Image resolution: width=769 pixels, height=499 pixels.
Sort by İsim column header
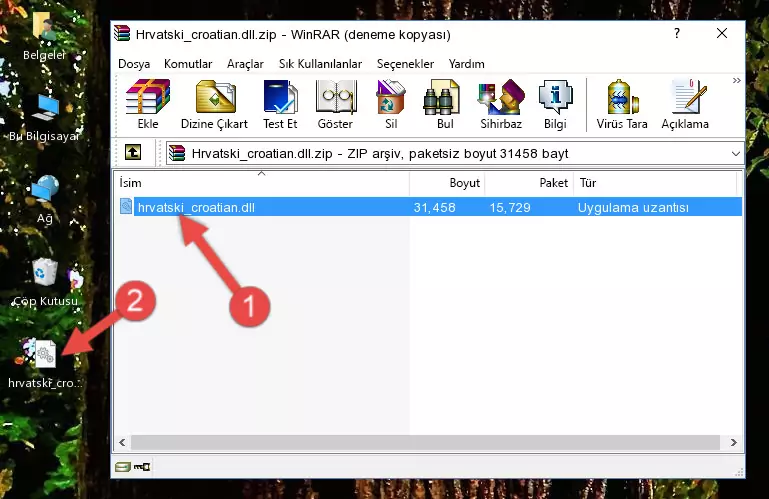pyautogui.click(x=262, y=183)
